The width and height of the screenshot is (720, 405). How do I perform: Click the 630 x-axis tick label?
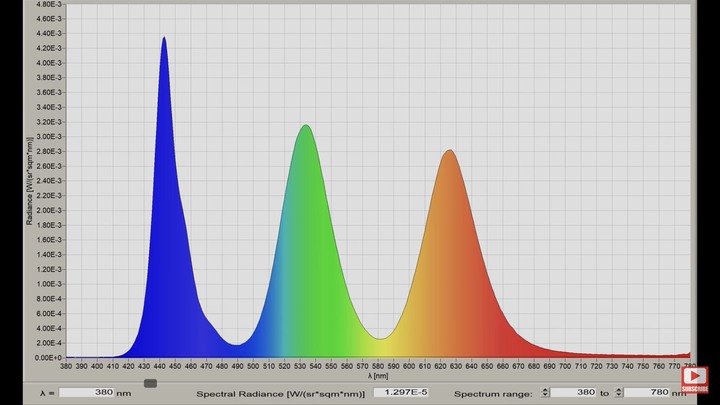point(456,366)
